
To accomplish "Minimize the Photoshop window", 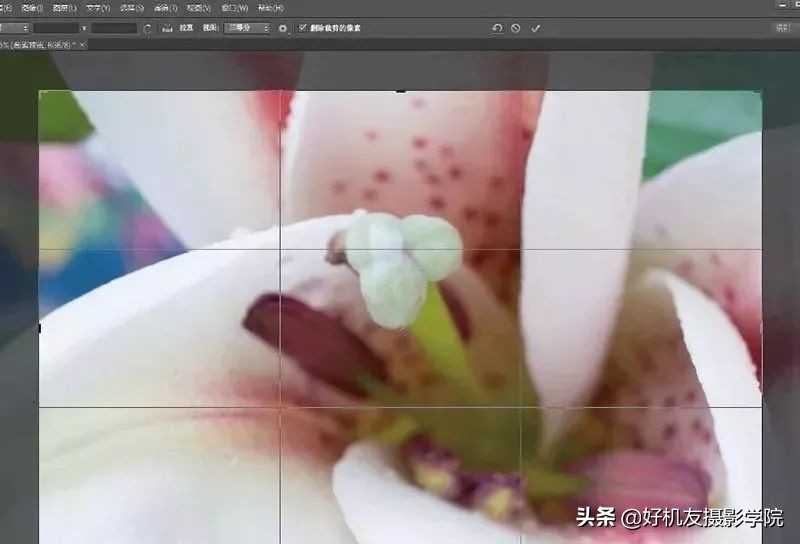I will pos(783,5).
